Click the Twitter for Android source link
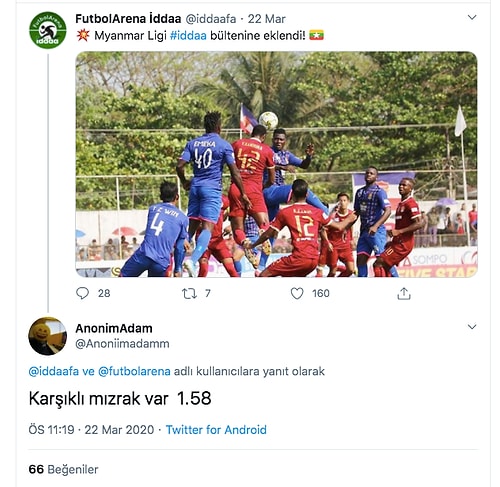 pyautogui.click(x=216, y=430)
